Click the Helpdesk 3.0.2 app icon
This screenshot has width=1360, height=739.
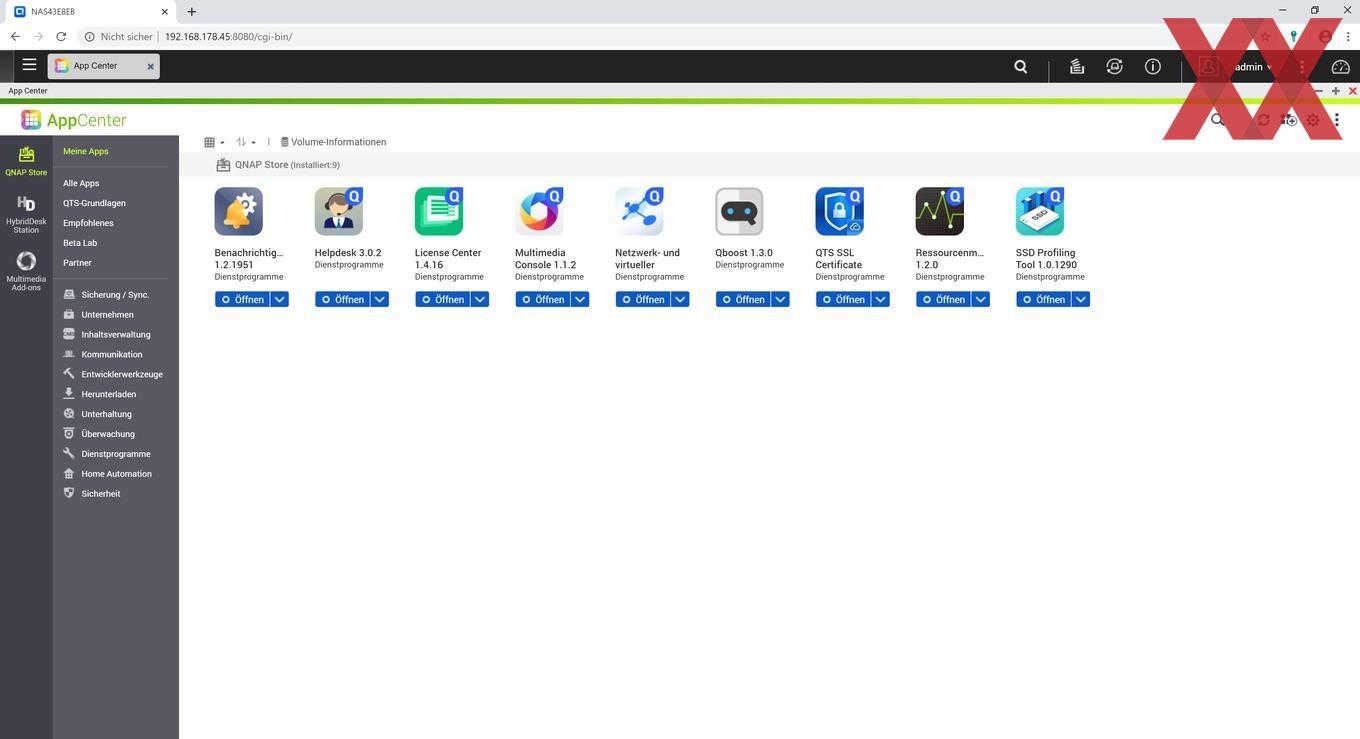339,212
